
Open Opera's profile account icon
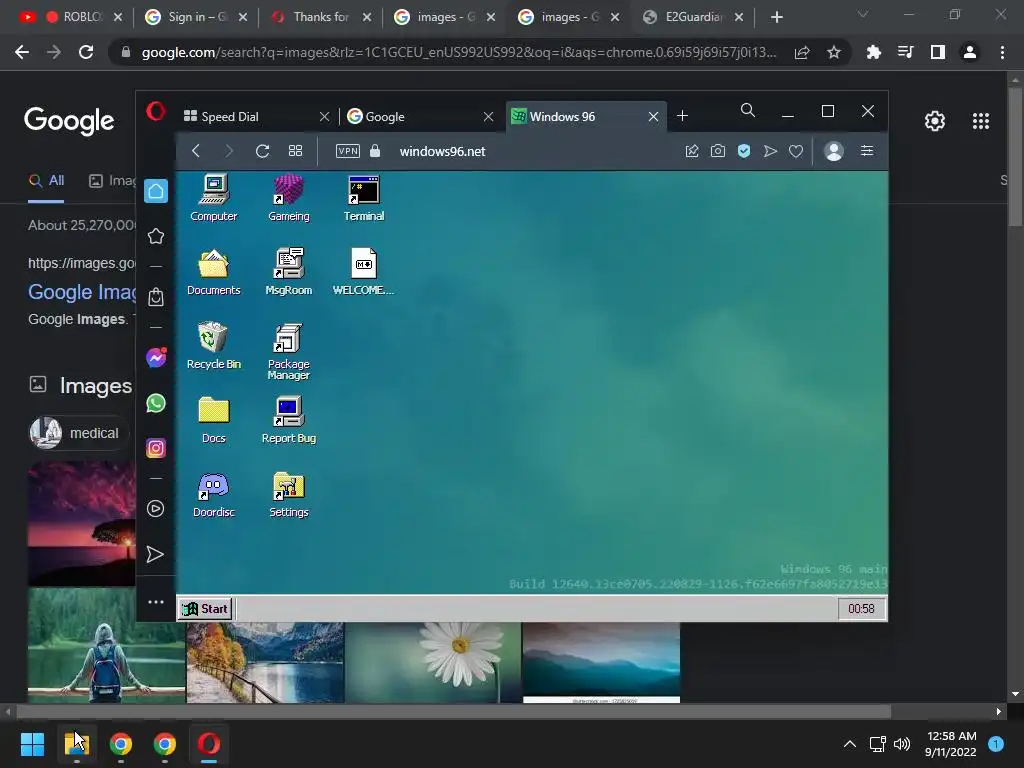(834, 151)
